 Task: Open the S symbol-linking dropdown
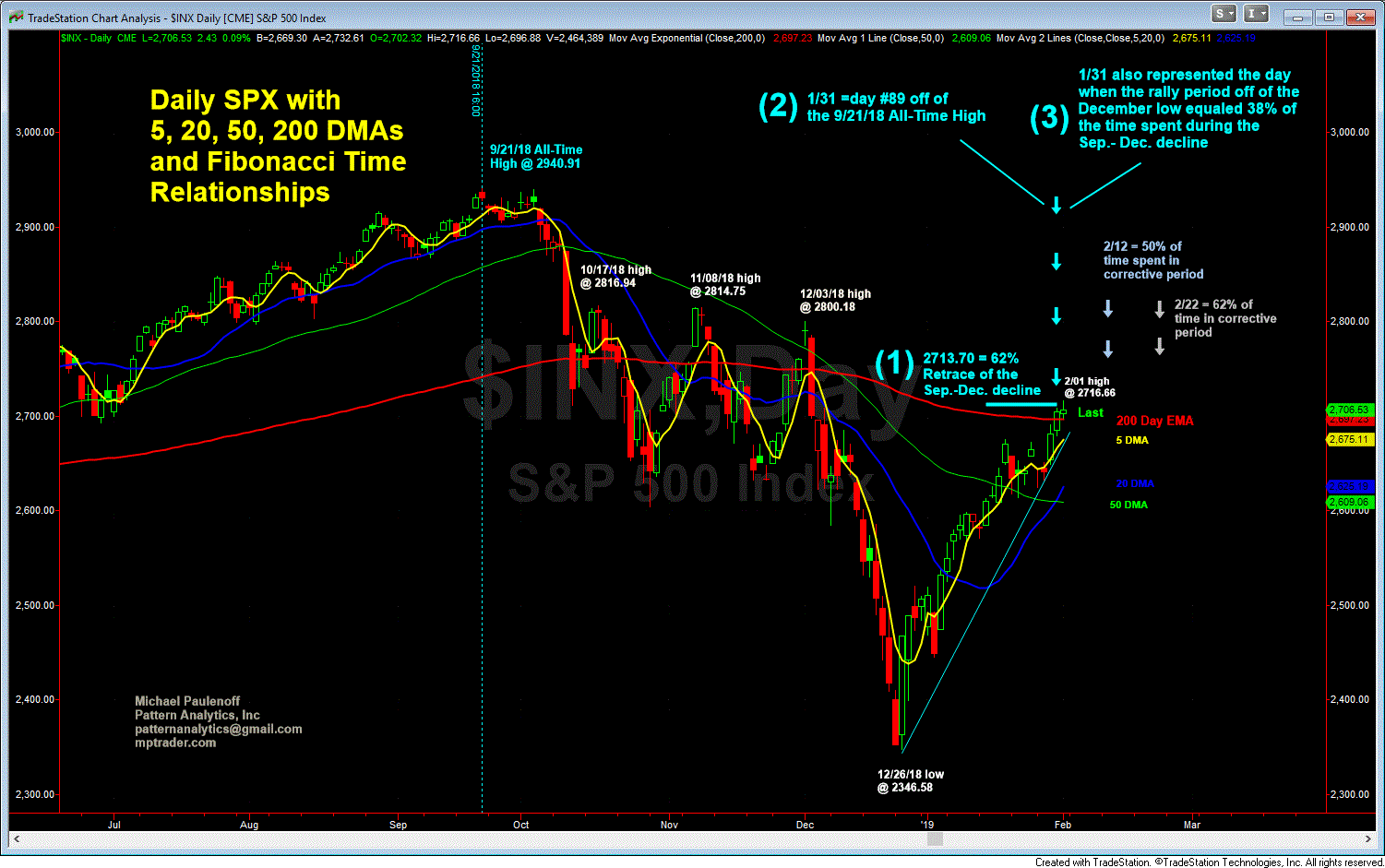pyautogui.click(x=1224, y=14)
